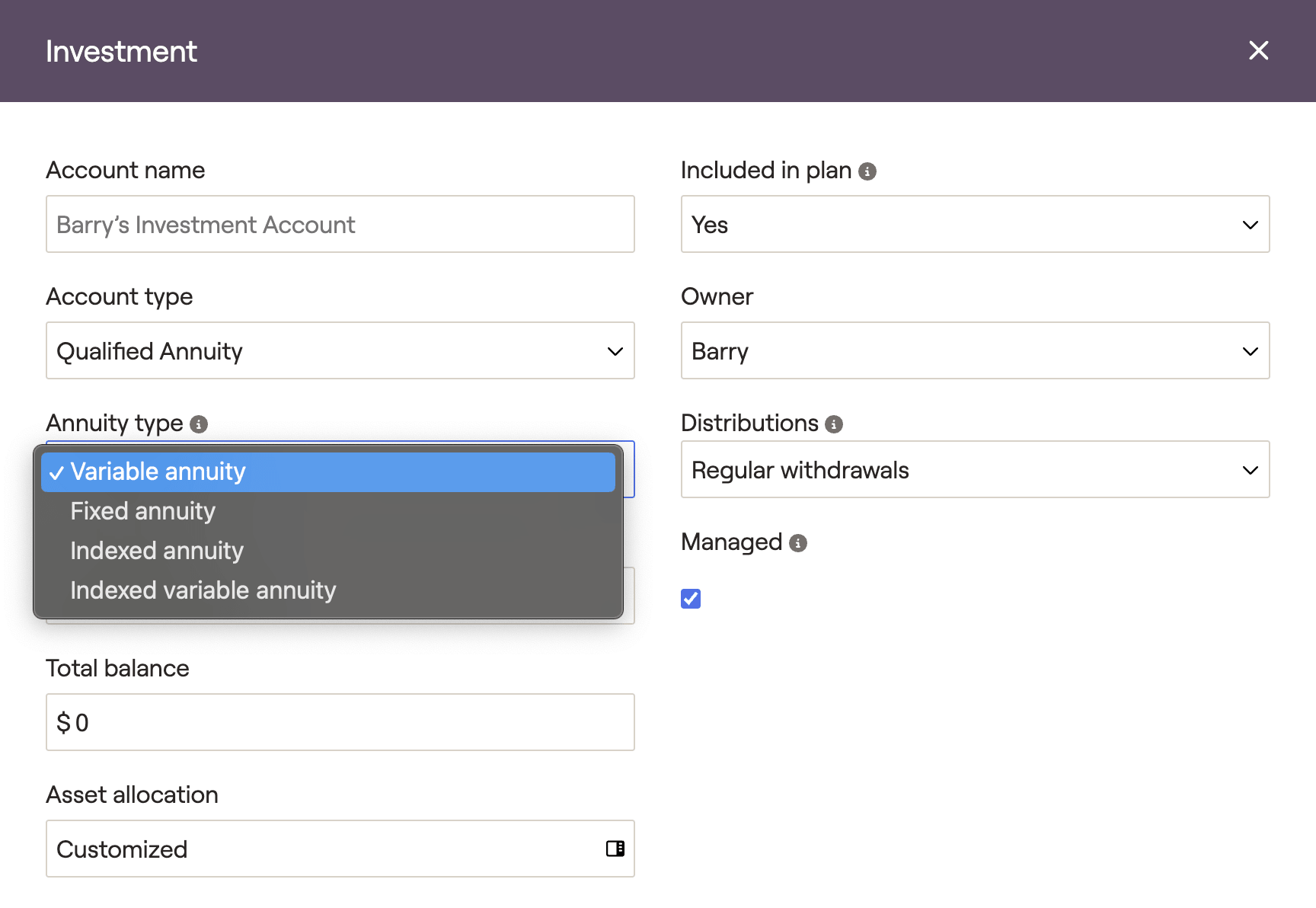Click the Total balance field label
The width and height of the screenshot is (1316, 908).
(117, 668)
